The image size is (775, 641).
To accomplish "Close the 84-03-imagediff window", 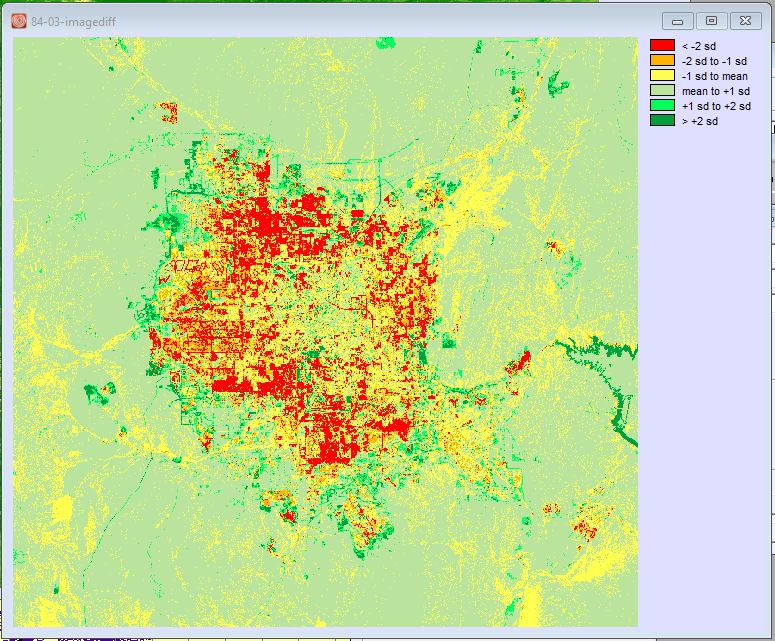I will click(x=745, y=21).
